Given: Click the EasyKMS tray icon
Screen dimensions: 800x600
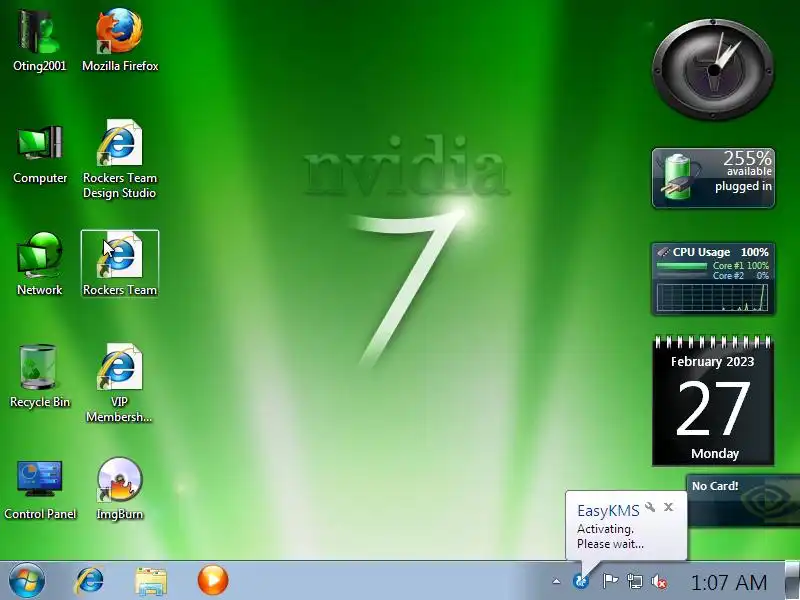Looking at the screenshot, I should (x=581, y=581).
